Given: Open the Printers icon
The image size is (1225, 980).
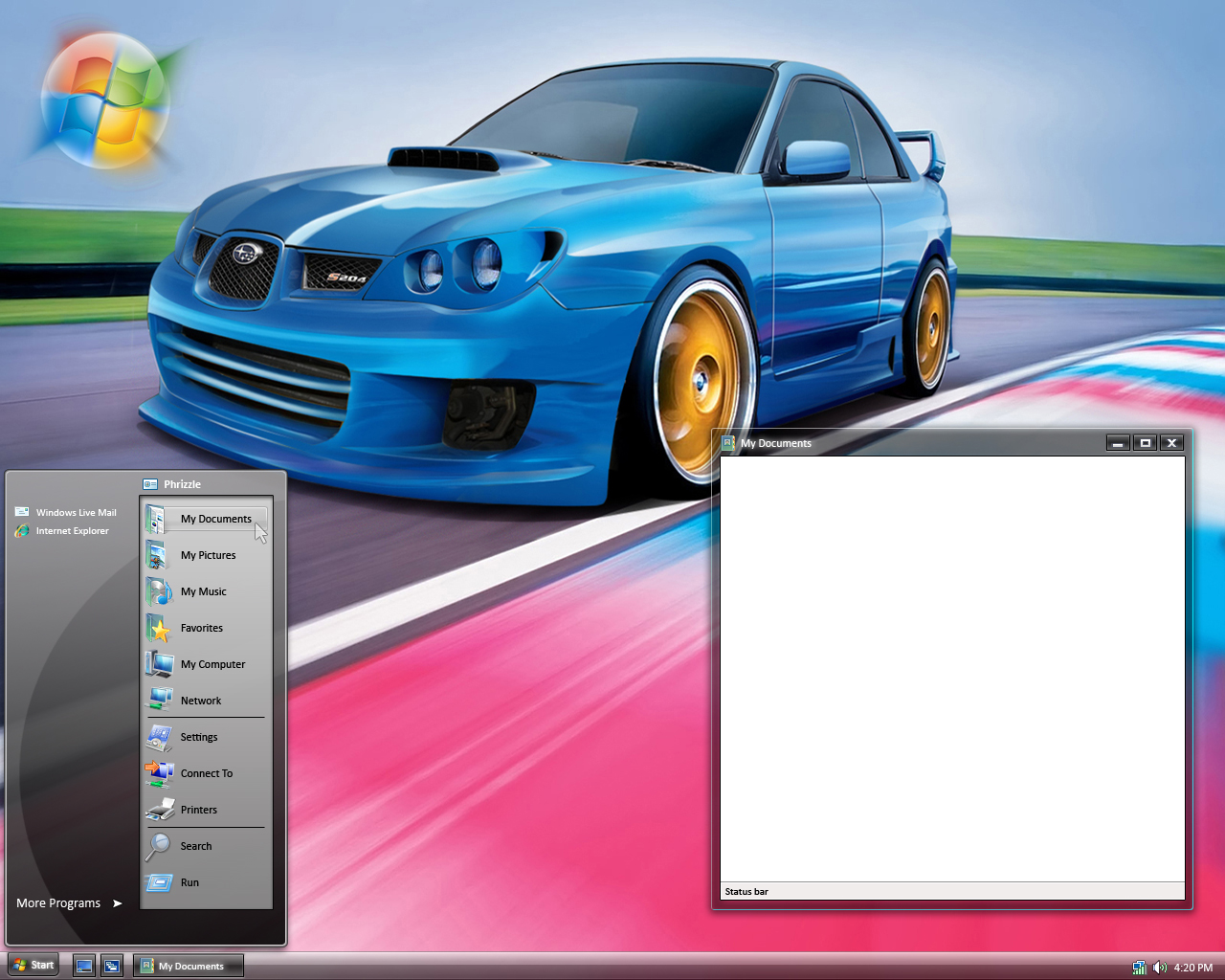Looking at the screenshot, I should [x=159, y=810].
